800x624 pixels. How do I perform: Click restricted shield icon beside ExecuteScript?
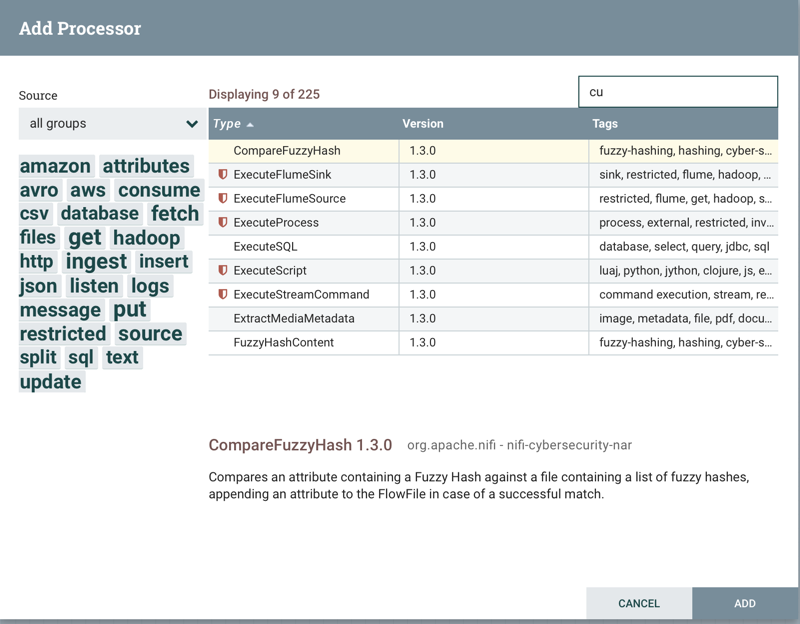pos(223,271)
